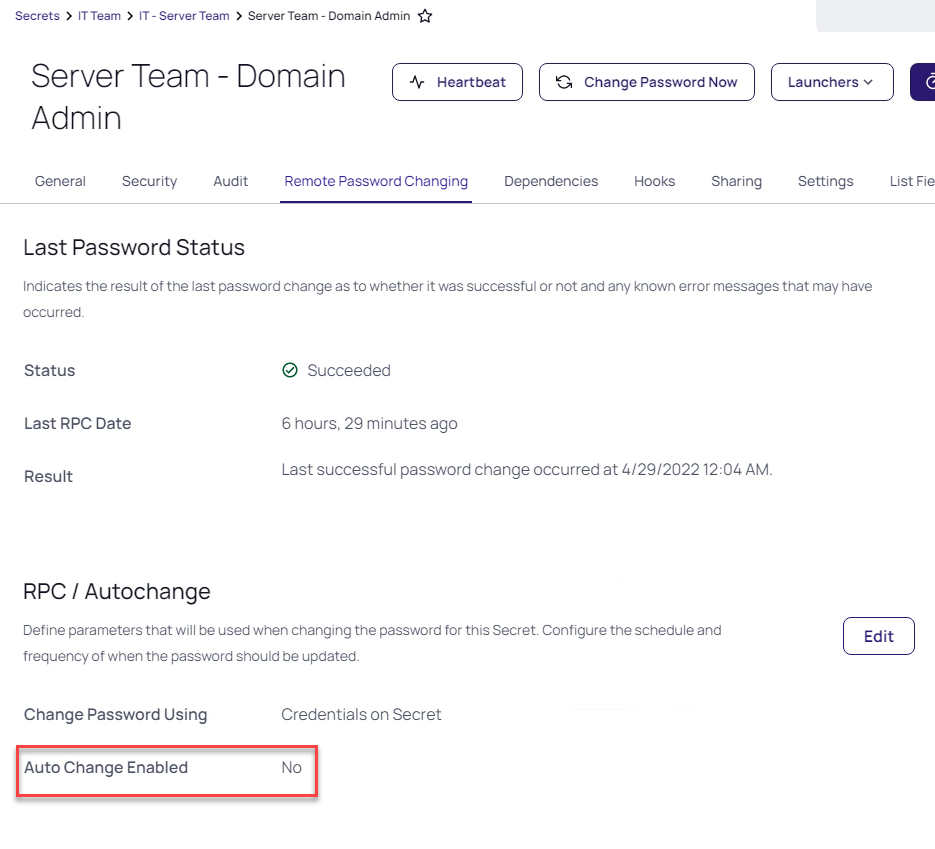Expand the Launchers dropdown

coord(832,82)
